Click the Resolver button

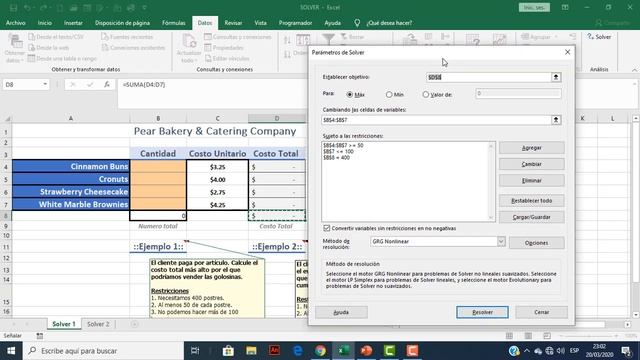tap(482, 312)
